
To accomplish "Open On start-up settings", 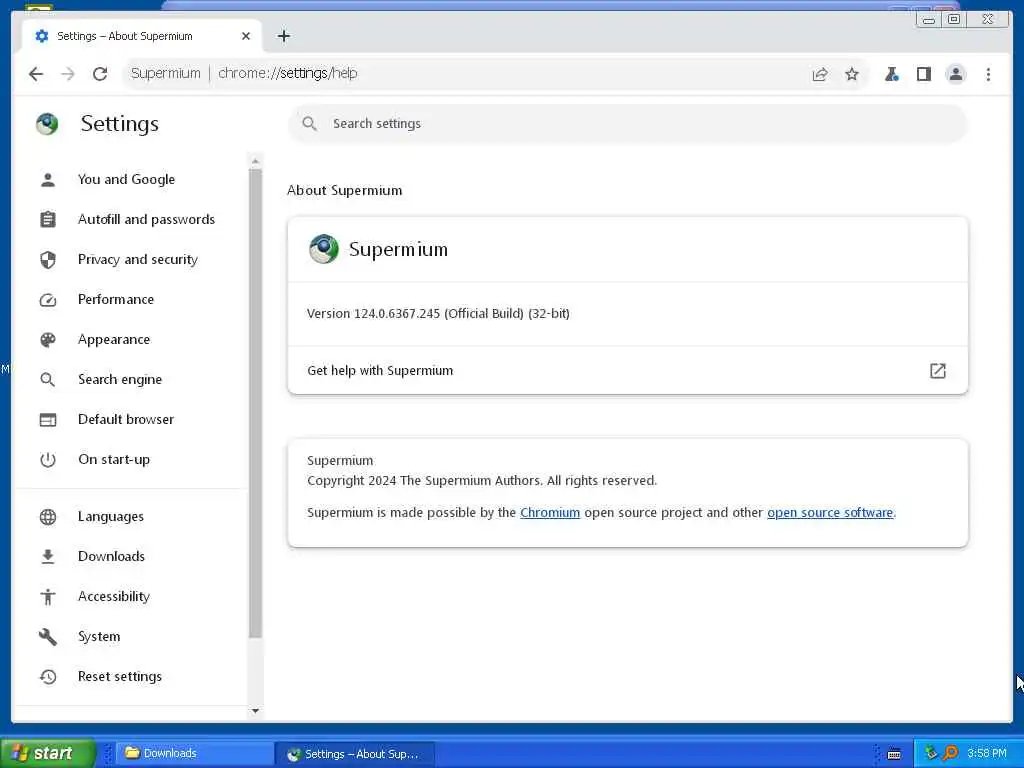I will 131,460.
